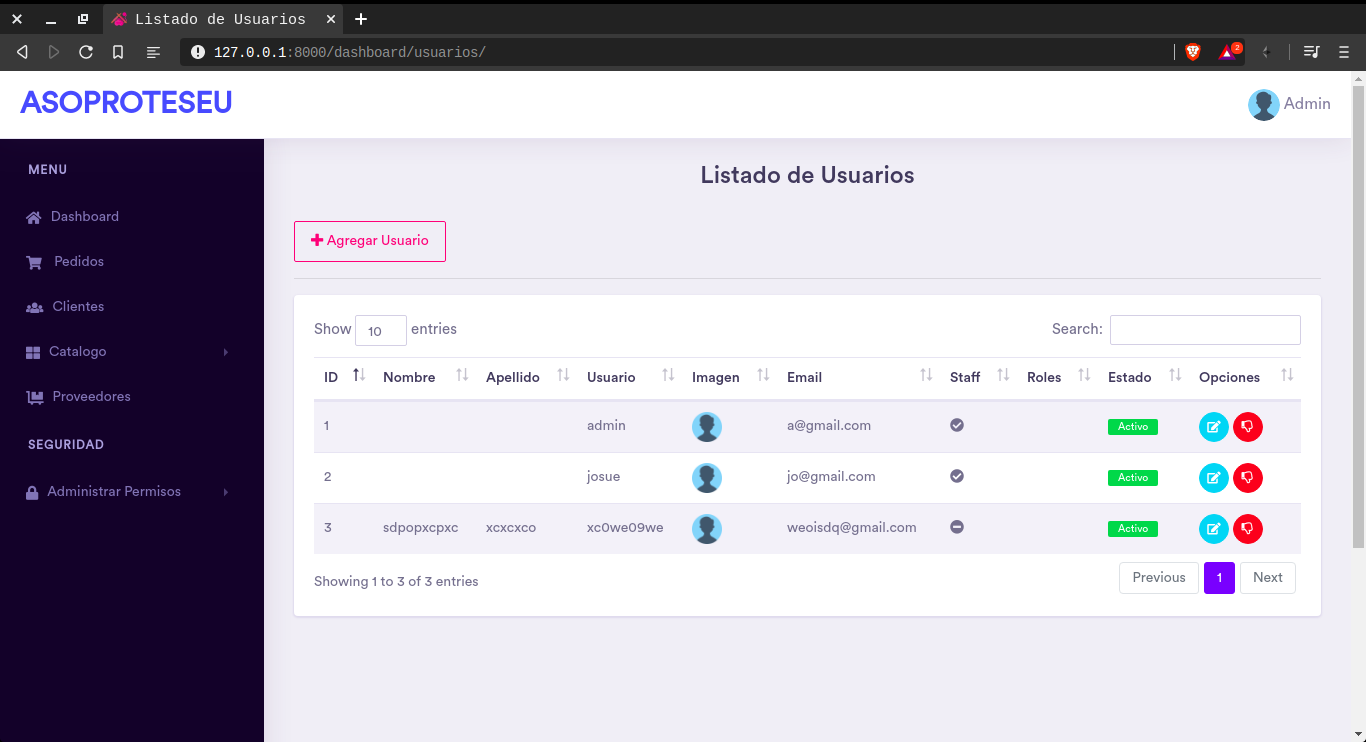Open a new browser tab

(361, 19)
